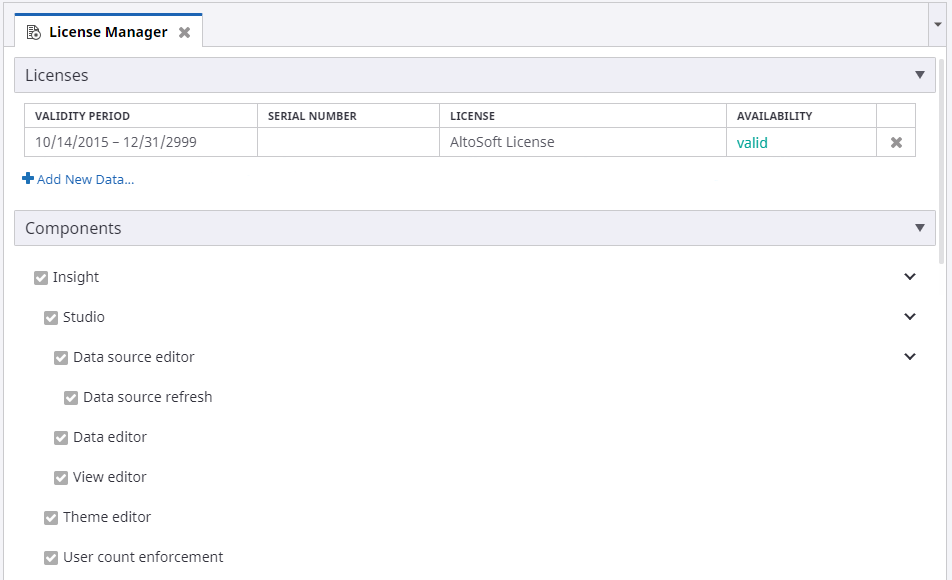952x580 pixels.
Task: Click the License Manager tab icon
Action: coord(33,32)
